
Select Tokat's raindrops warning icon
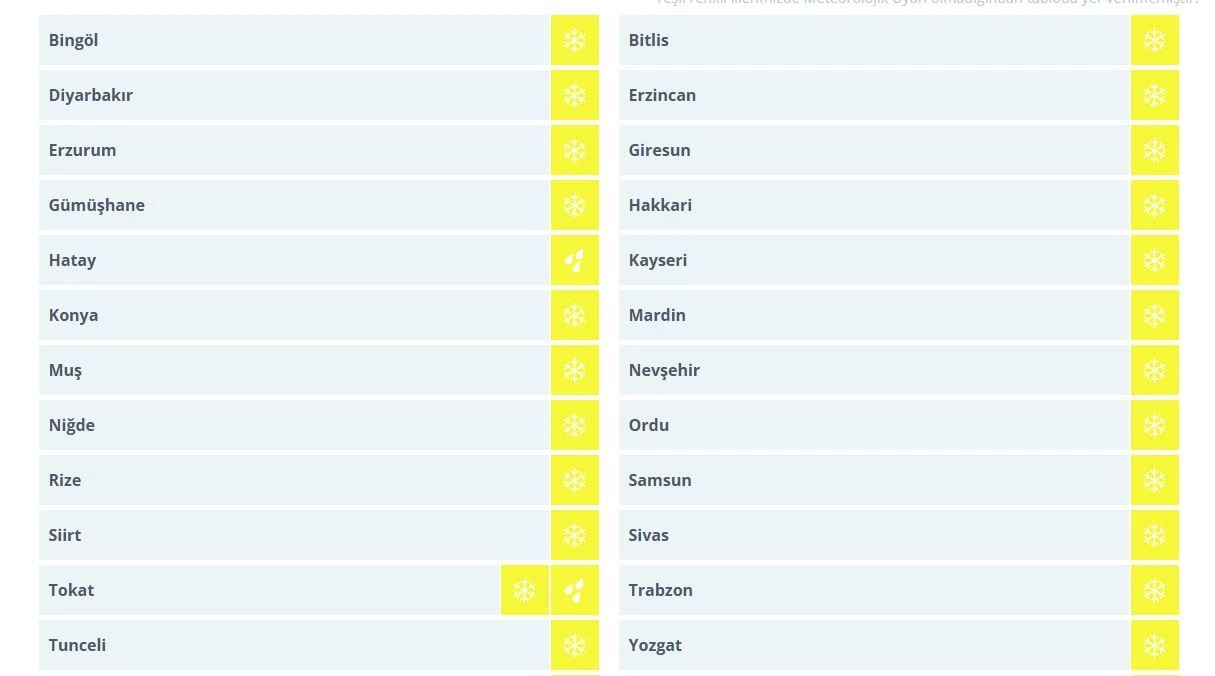click(x=574, y=591)
